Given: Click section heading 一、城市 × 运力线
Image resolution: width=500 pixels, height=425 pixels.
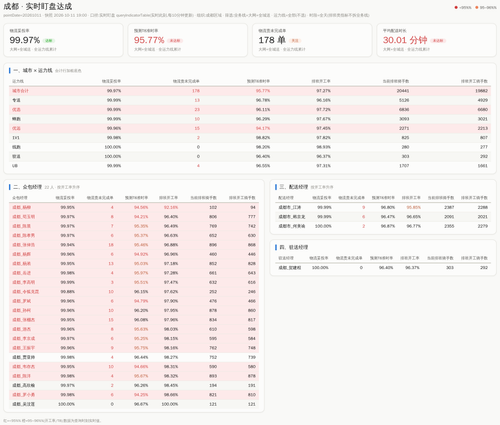Looking at the screenshot, I should (33, 70).
